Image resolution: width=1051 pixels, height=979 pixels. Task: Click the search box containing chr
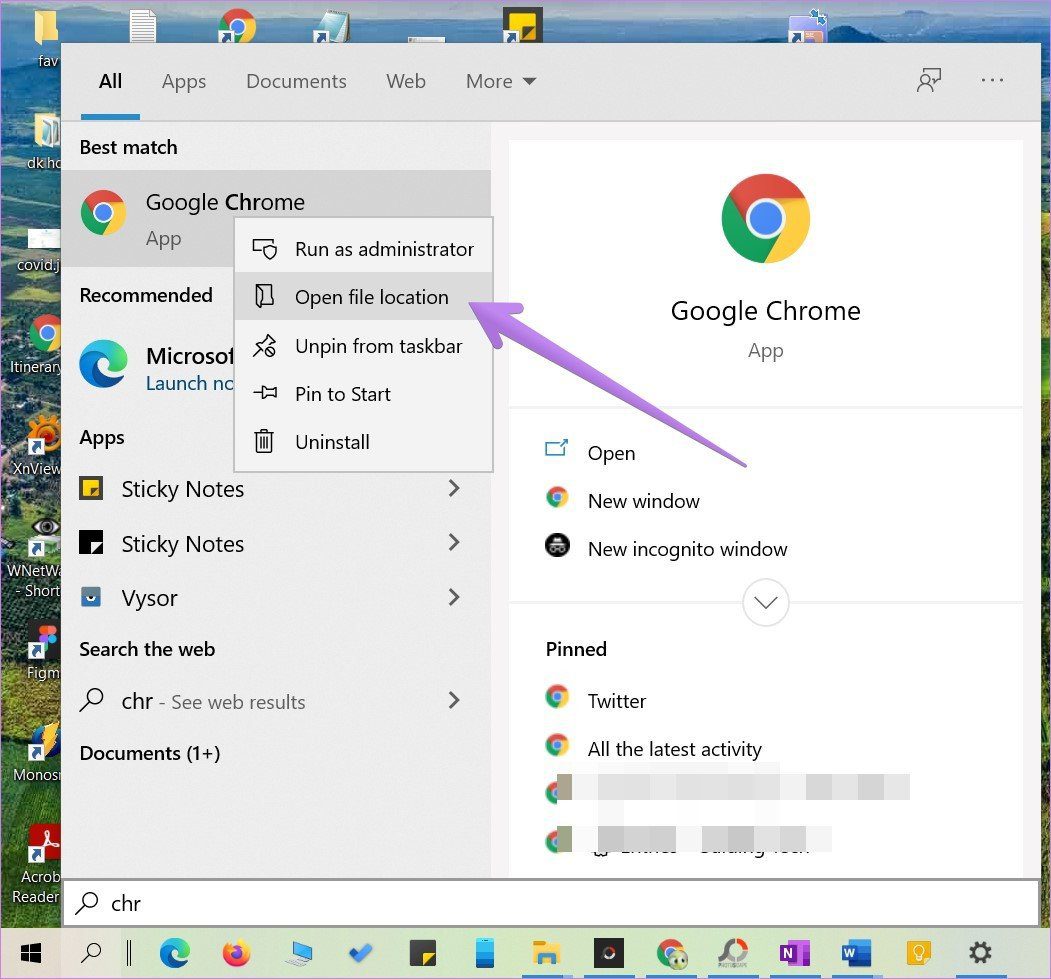[551, 903]
